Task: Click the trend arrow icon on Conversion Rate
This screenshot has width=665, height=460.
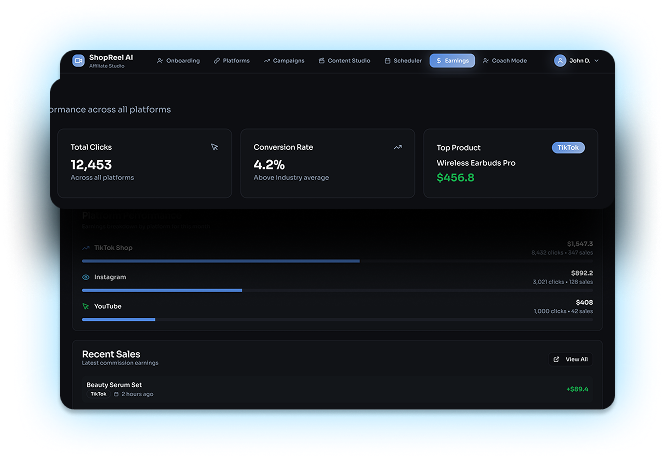Action: (x=397, y=147)
